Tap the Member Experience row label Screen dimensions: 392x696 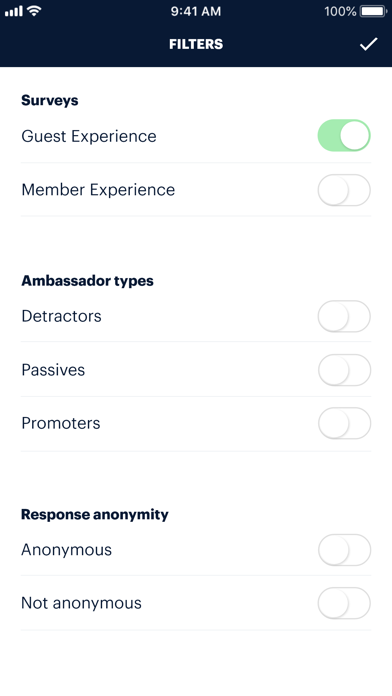coord(98,190)
